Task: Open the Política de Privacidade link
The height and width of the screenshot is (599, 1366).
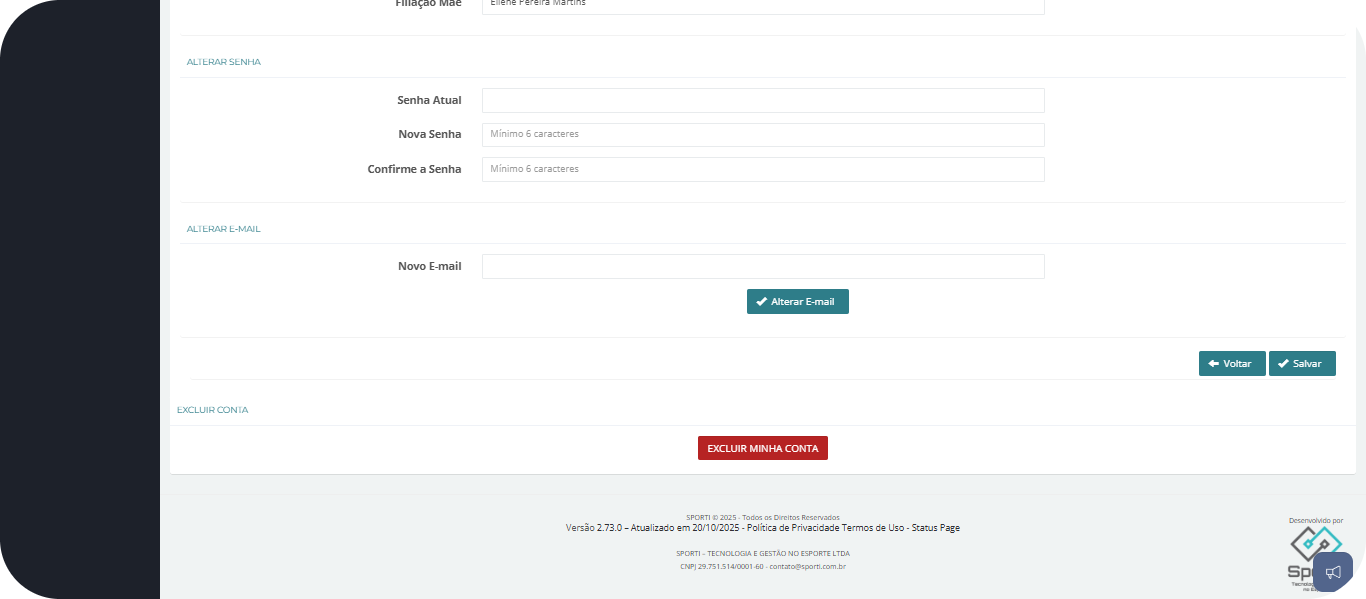Action: click(793, 528)
